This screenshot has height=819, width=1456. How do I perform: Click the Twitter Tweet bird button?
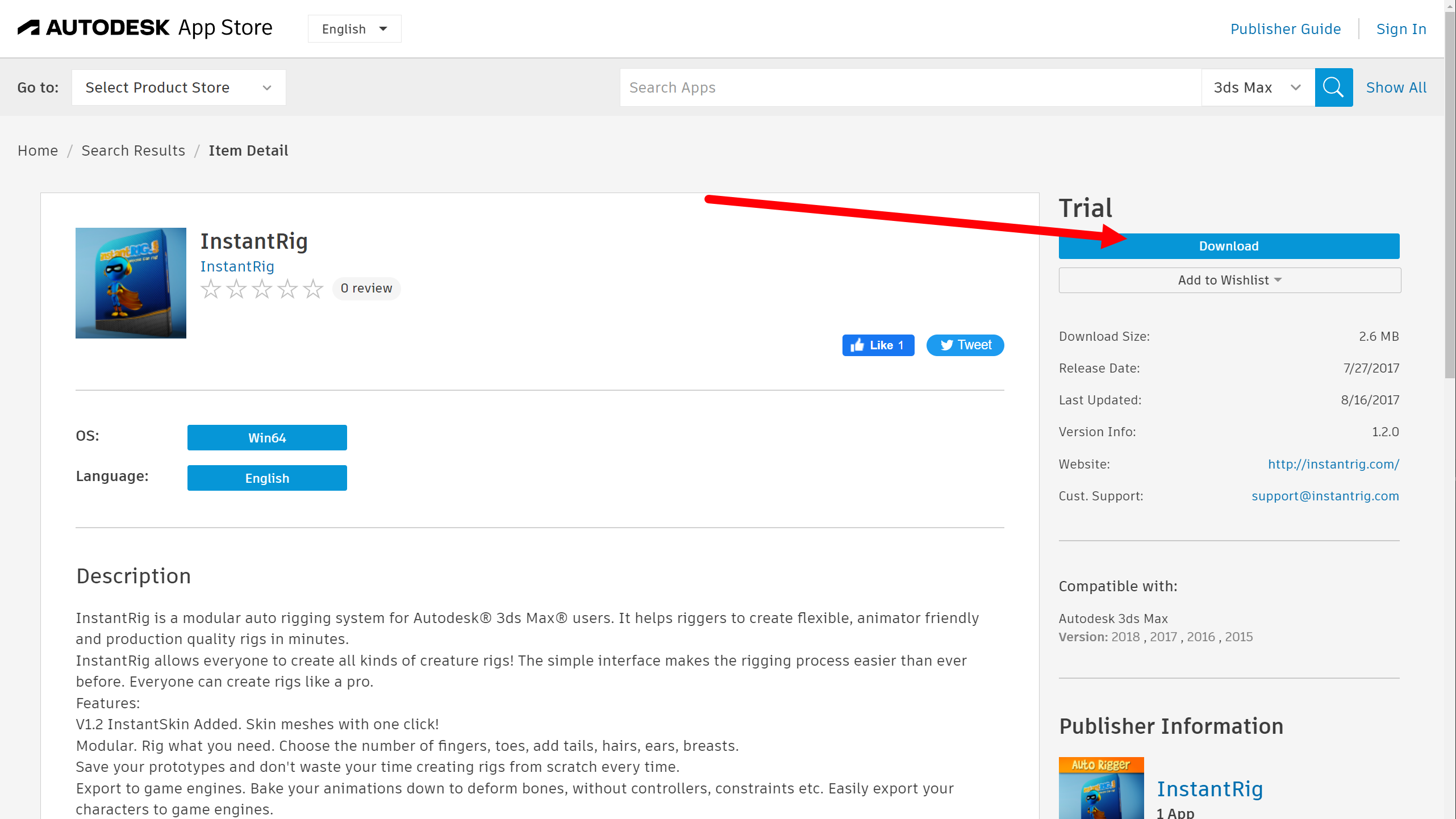point(965,345)
